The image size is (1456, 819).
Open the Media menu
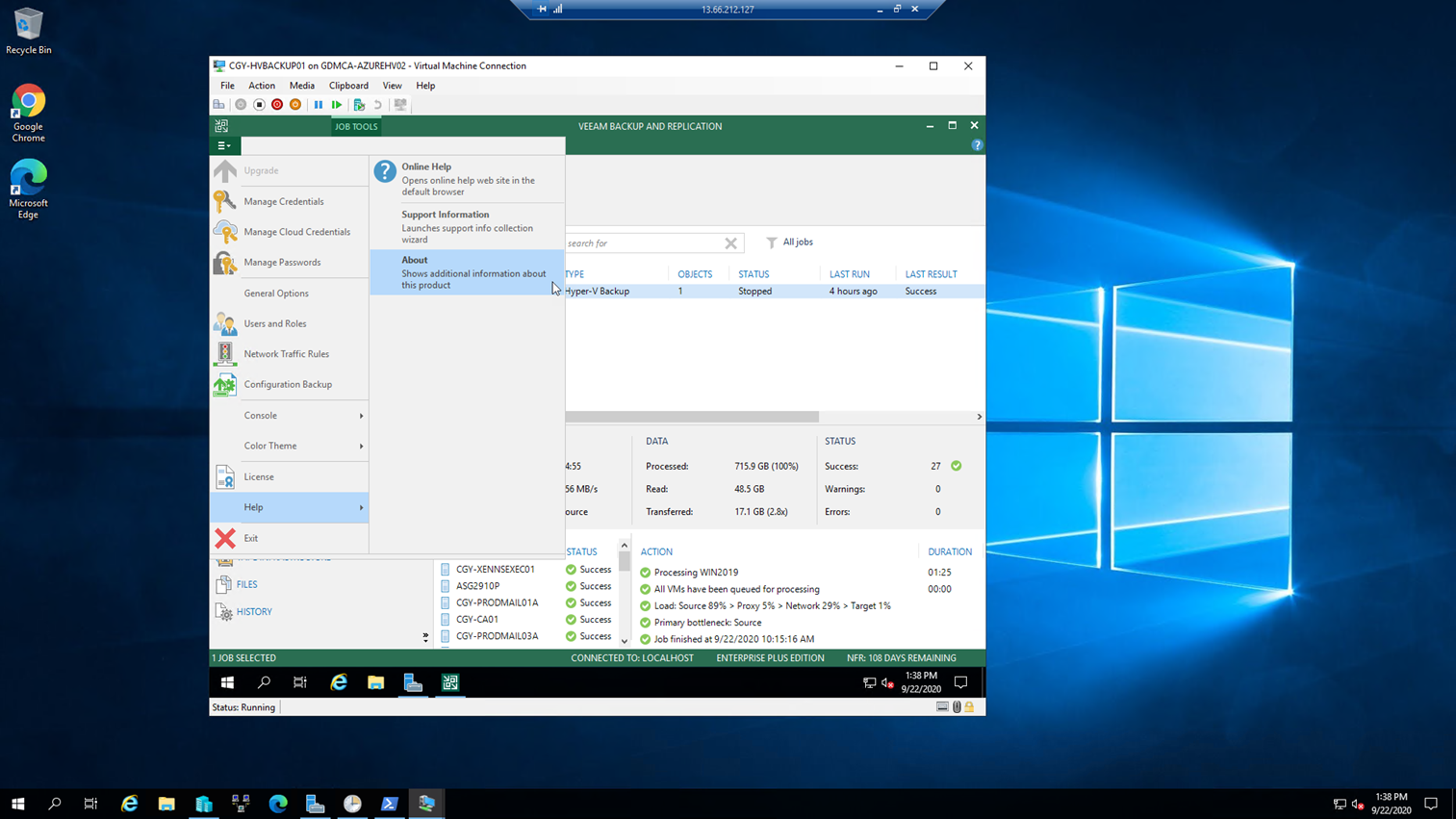pyautogui.click(x=302, y=86)
